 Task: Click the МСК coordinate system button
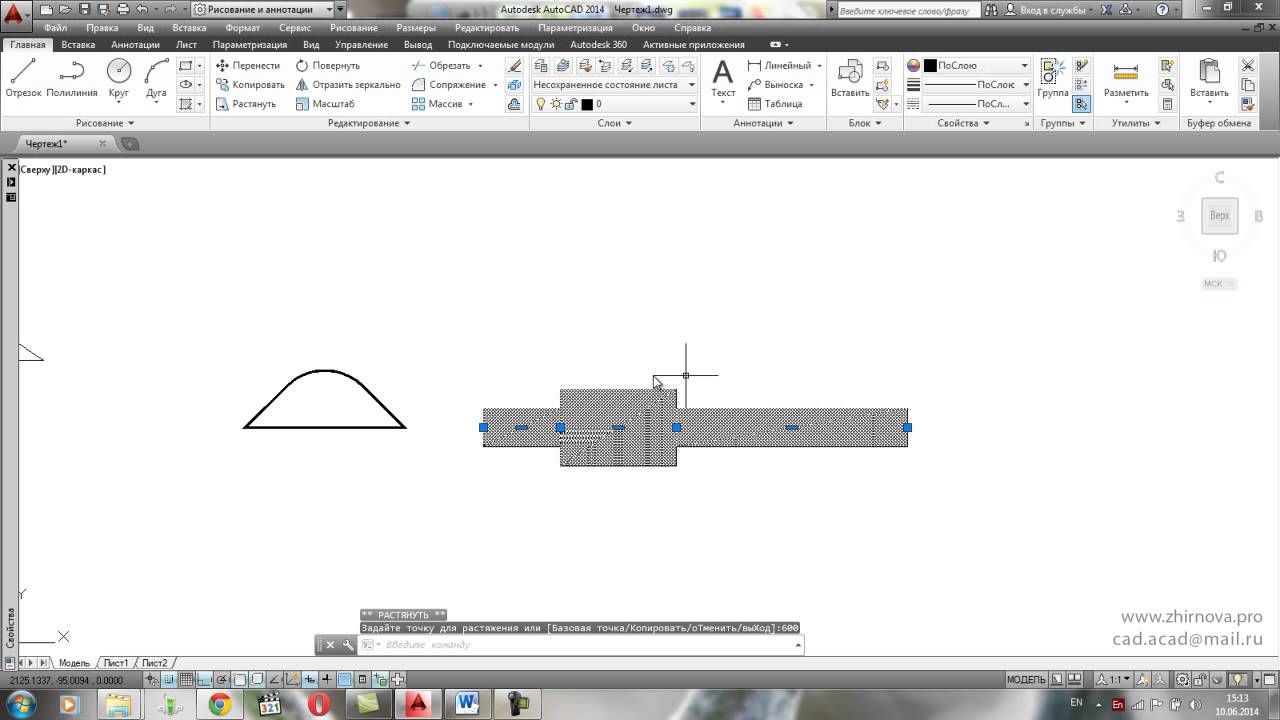coord(1219,284)
